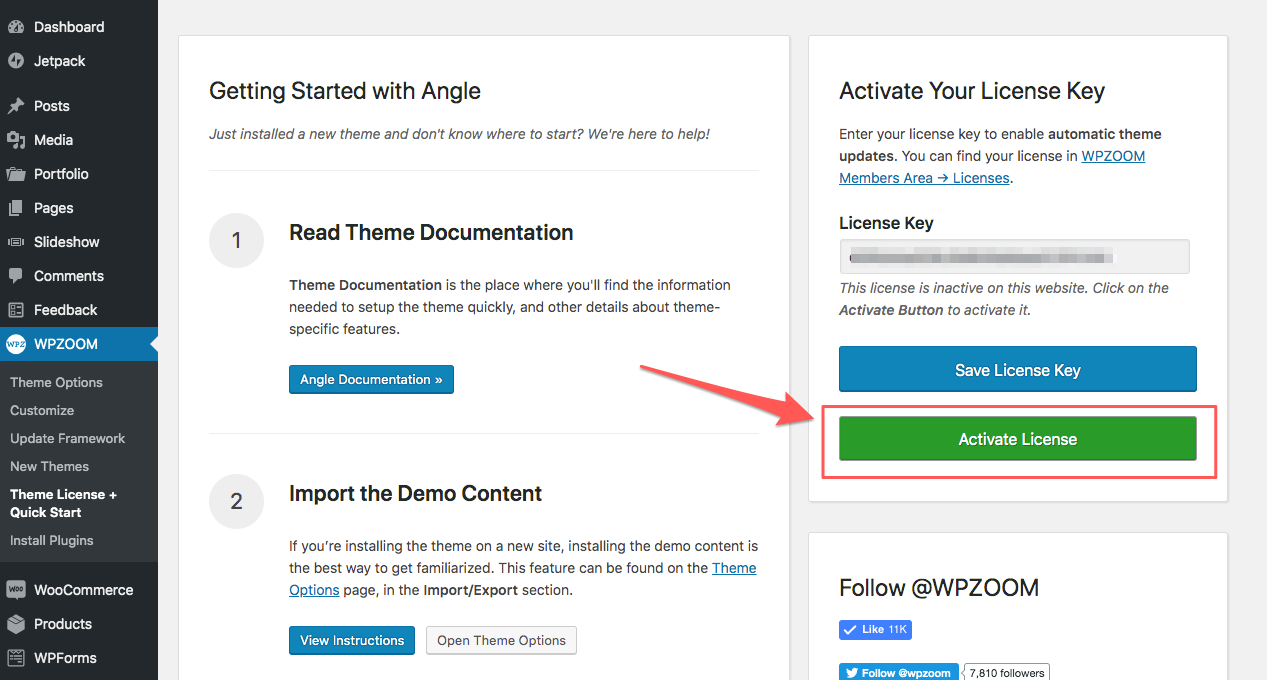Click the WPForms icon in sidebar

coord(16,658)
